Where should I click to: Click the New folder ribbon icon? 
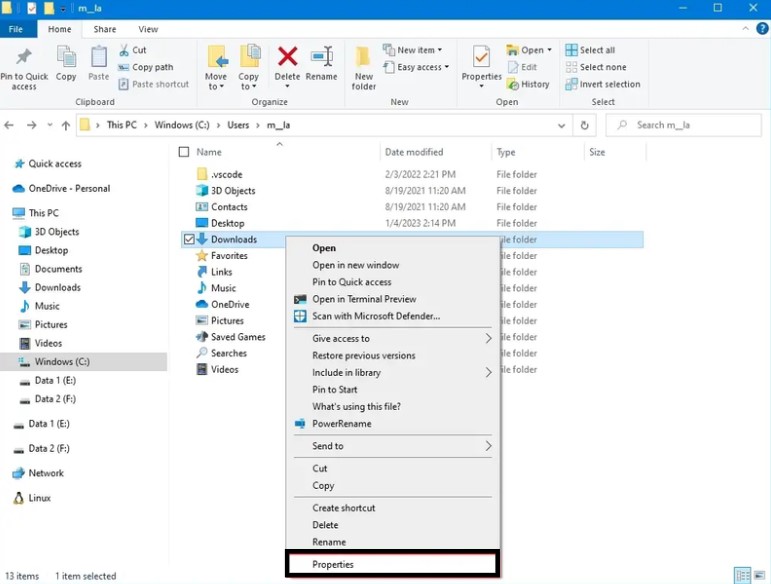click(x=363, y=57)
